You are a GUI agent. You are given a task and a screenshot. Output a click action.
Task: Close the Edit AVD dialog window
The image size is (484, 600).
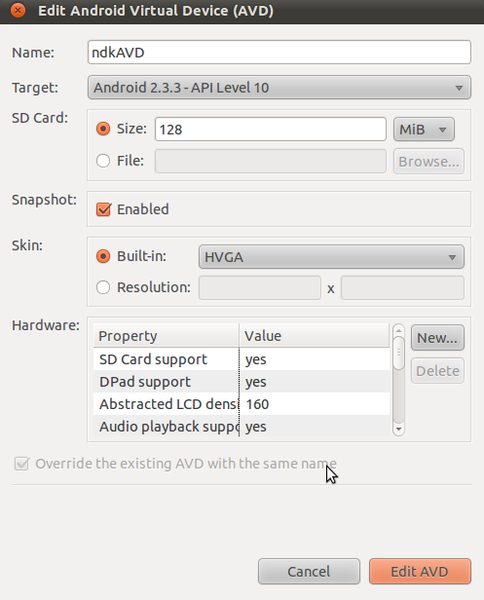18,10
